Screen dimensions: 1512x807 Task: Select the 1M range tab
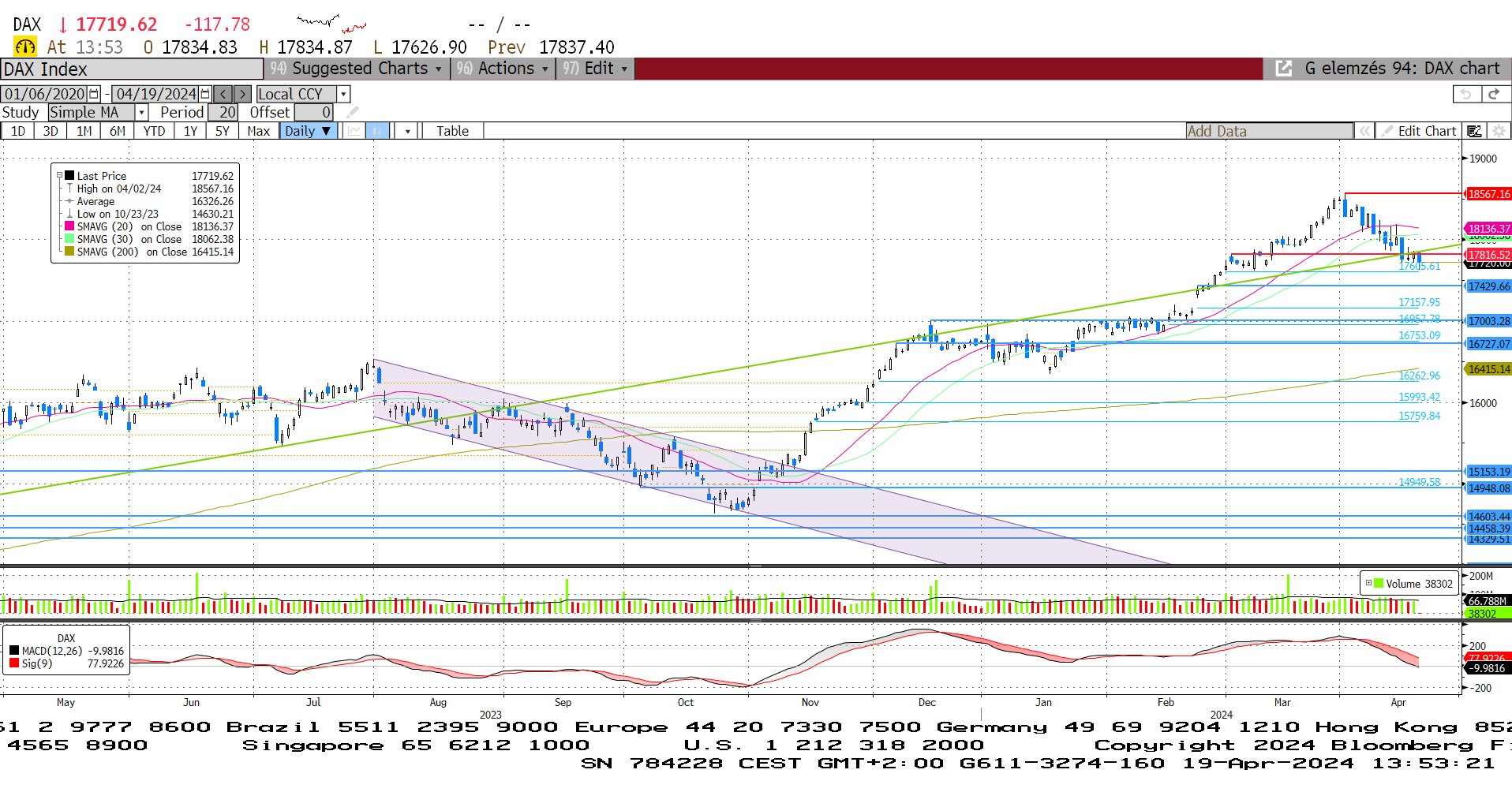coord(84,131)
